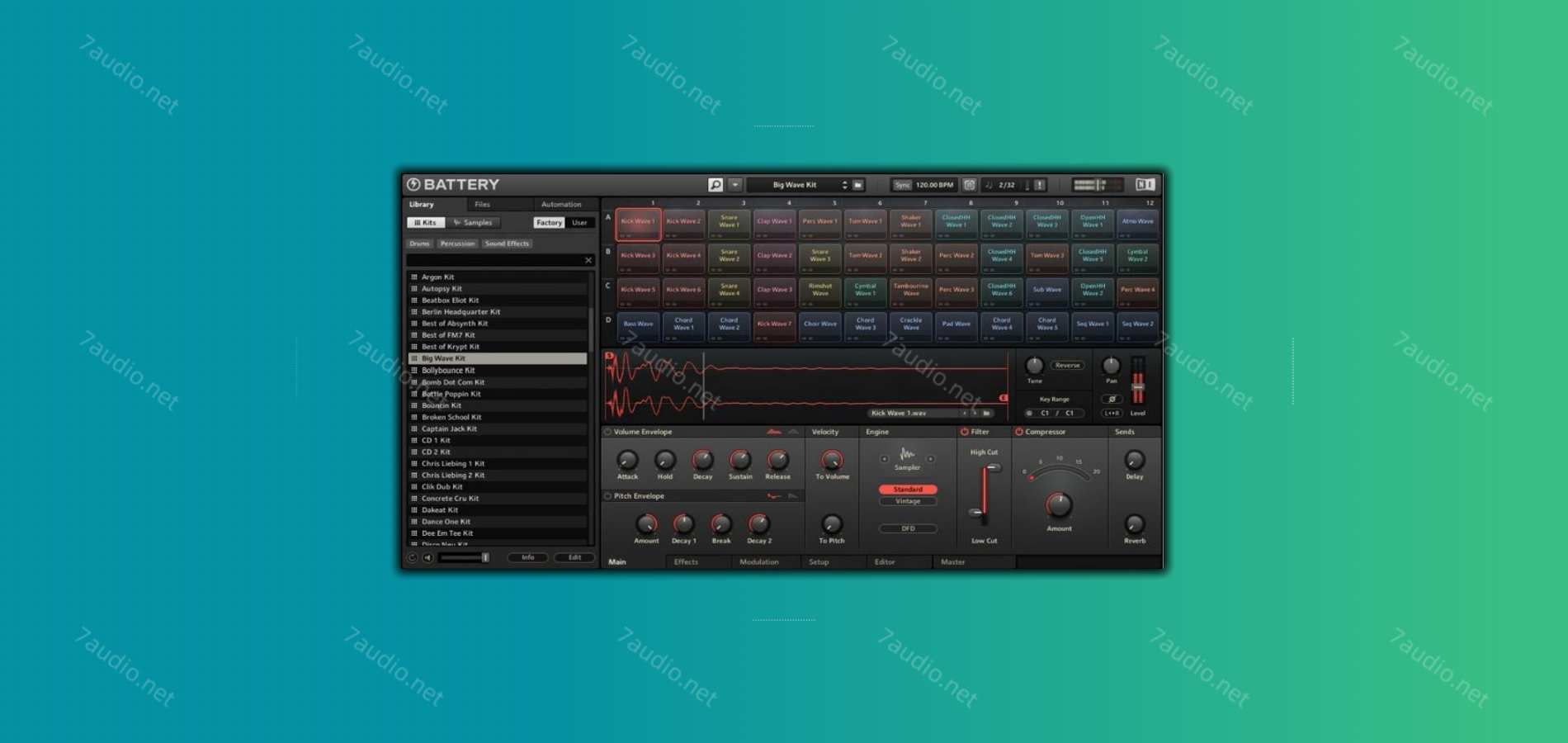The image size is (1568, 743).
Task: Open the folder icon next to Big Wave Kit
Action: 858,185
